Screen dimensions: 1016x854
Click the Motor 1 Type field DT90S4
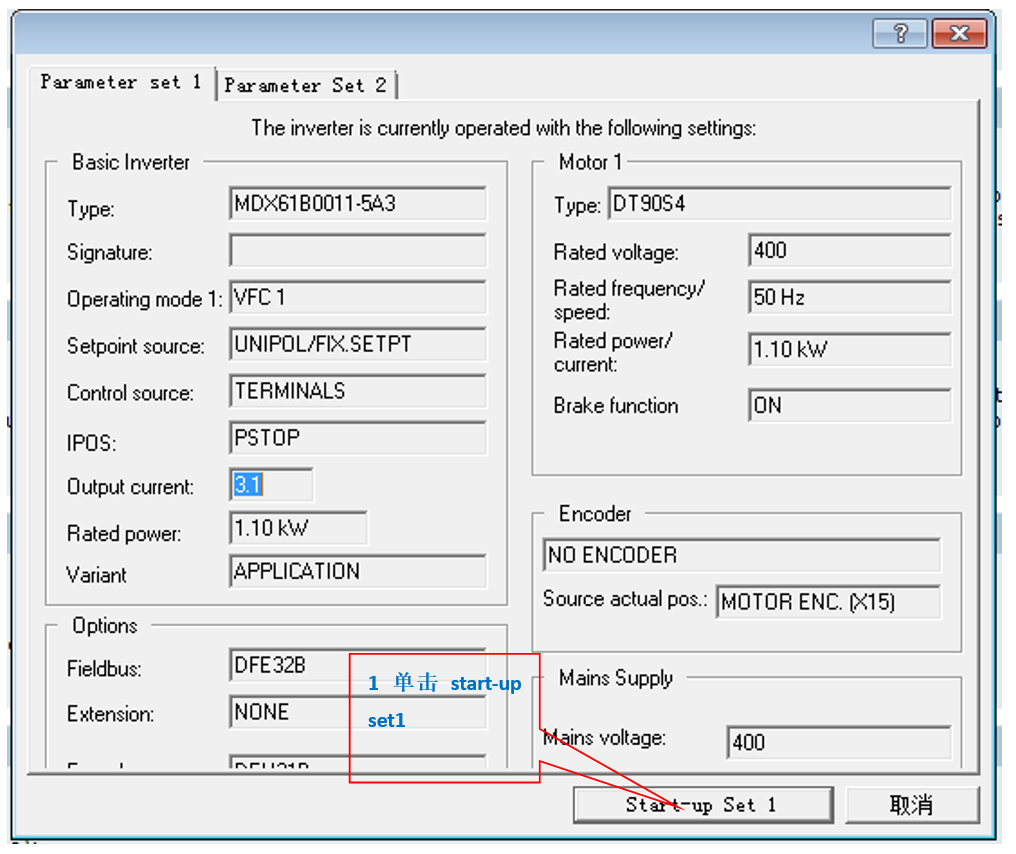pos(779,205)
